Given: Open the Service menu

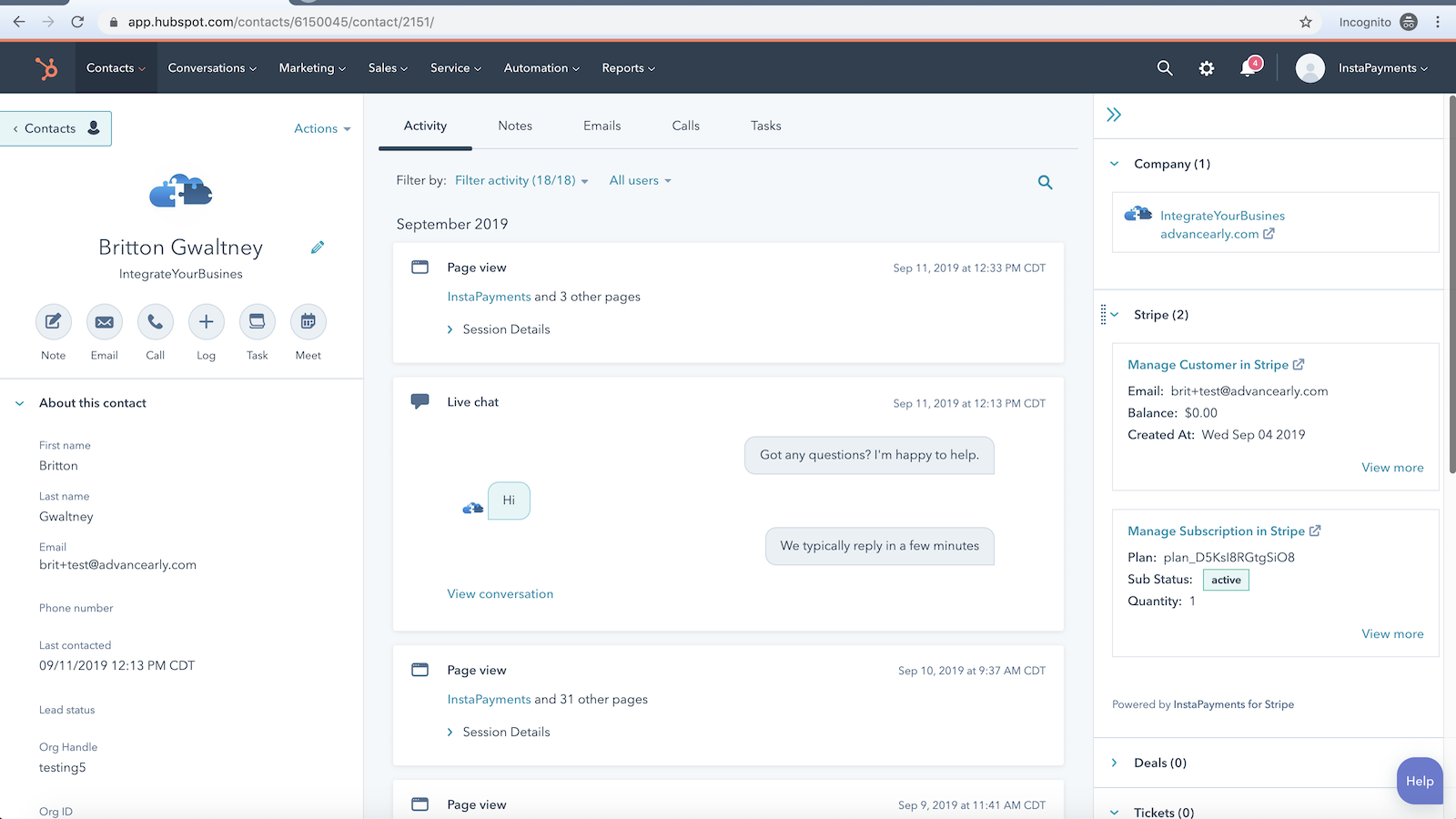Looking at the screenshot, I should point(456,68).
